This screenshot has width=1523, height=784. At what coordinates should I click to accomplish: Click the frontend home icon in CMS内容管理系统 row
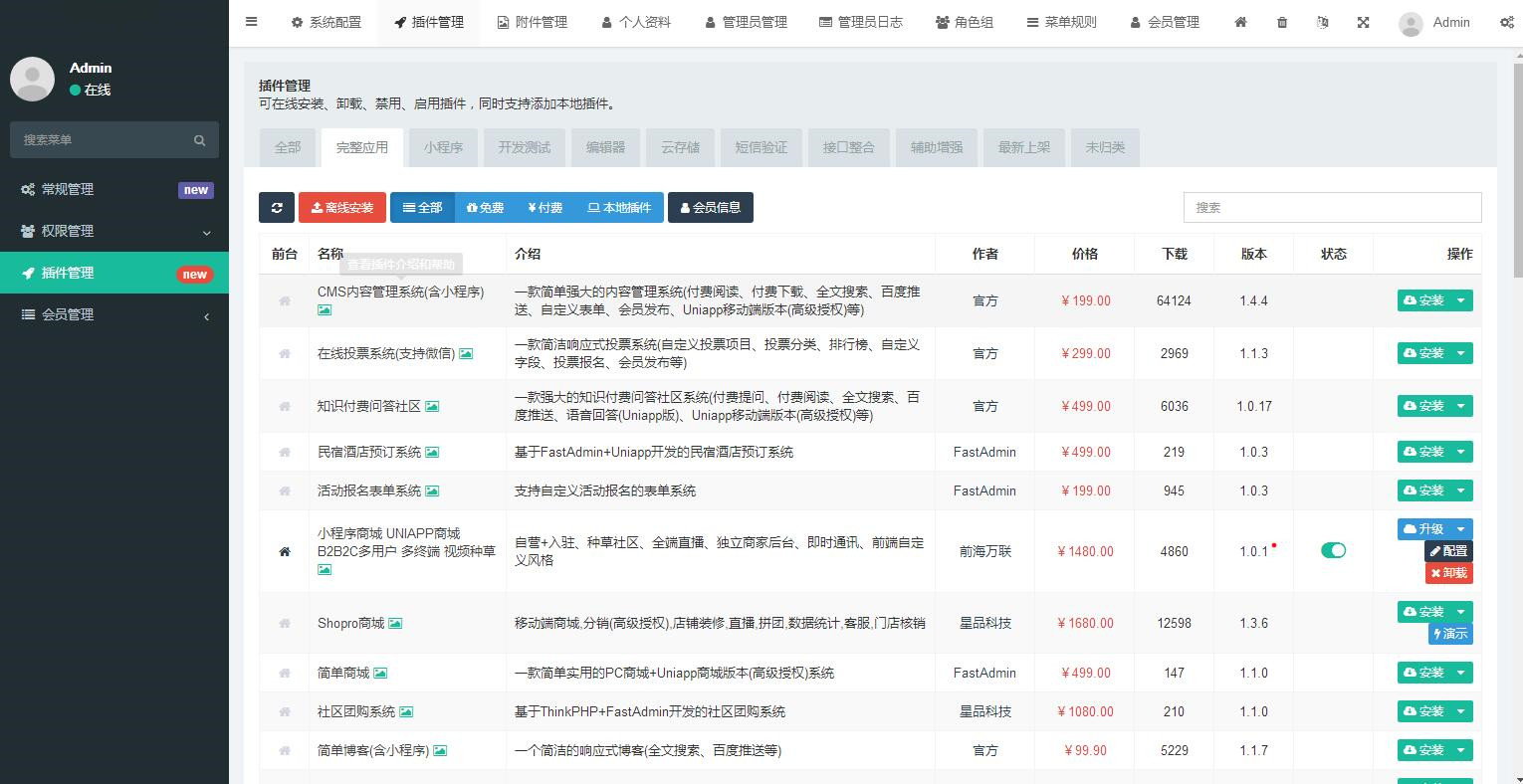click(285, 300)
